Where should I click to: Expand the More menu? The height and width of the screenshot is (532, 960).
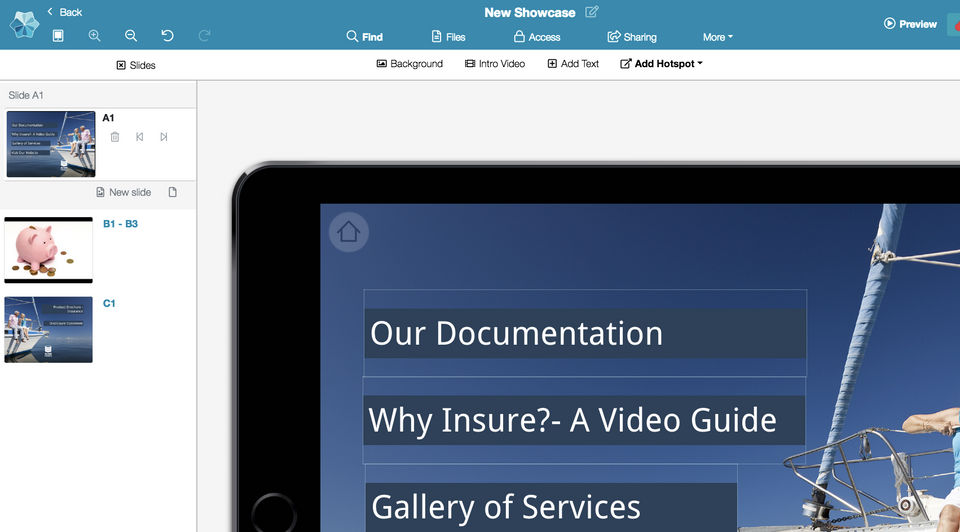(x=718, y=37)
